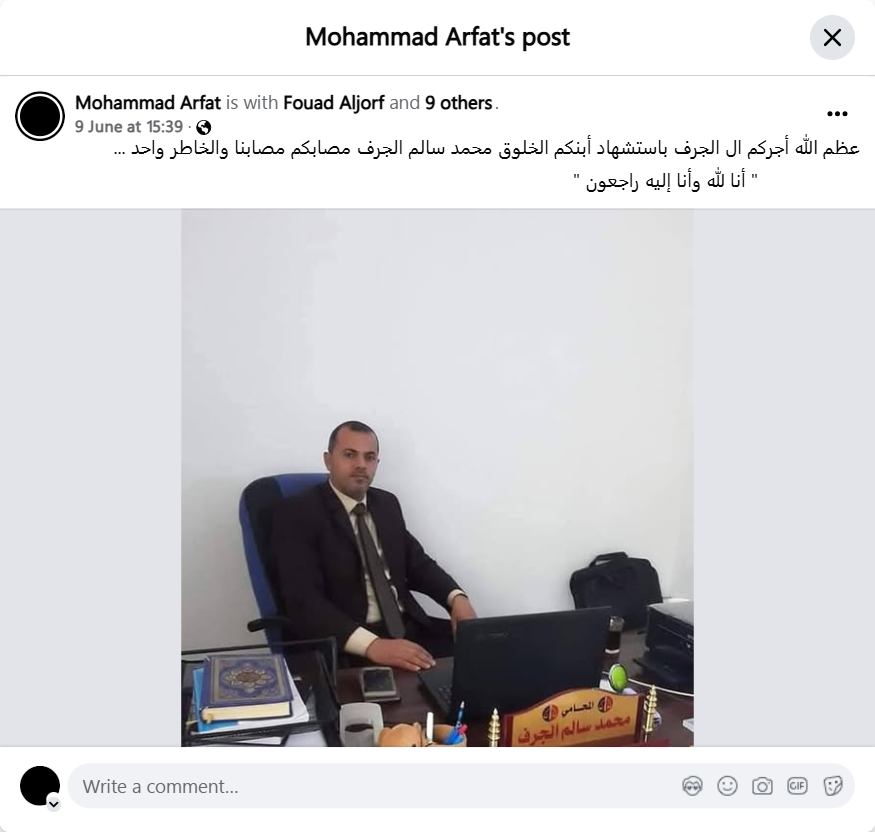Click the avatar sticker icon in comment box

coord(692,786)
